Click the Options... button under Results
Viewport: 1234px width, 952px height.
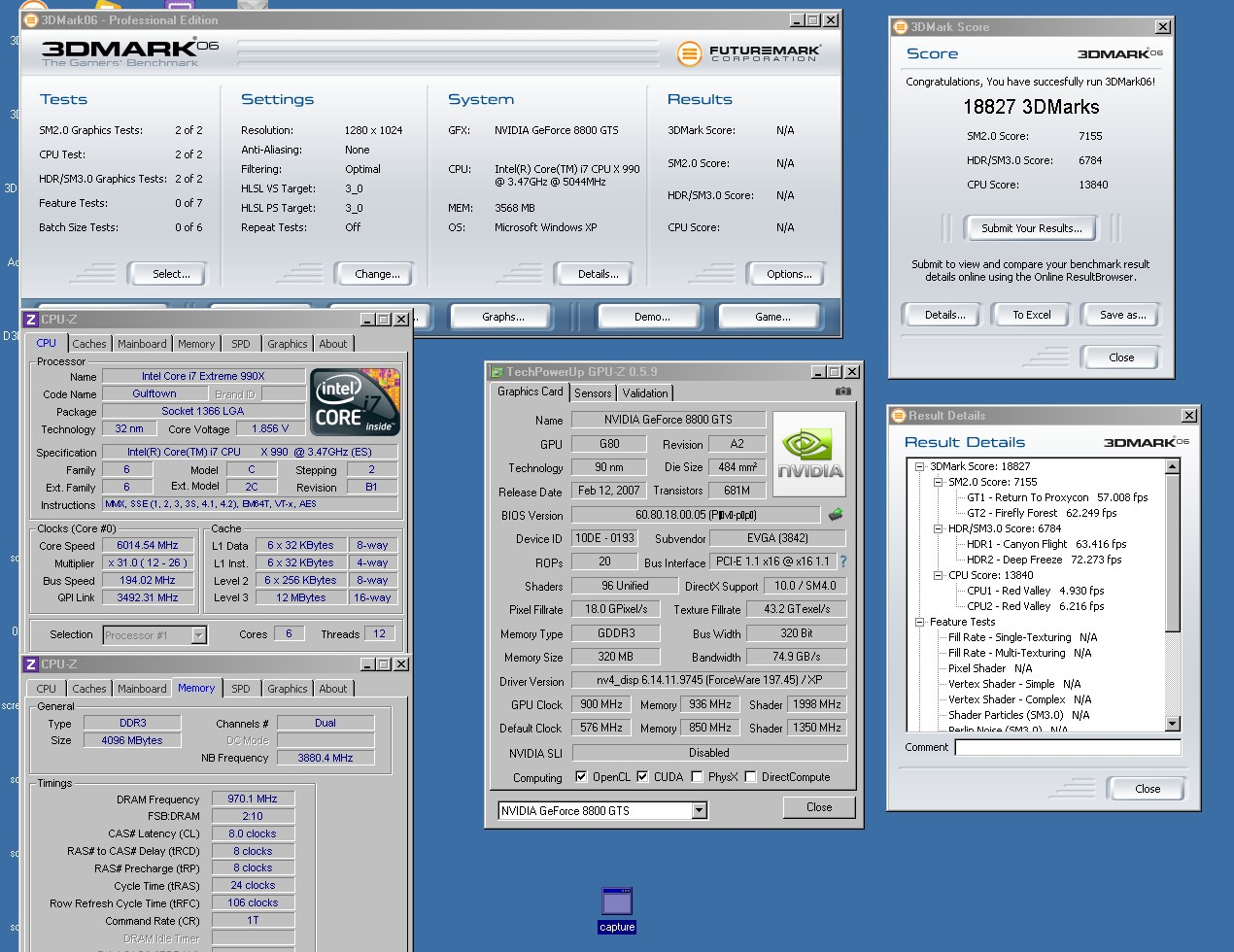point(789,274)
